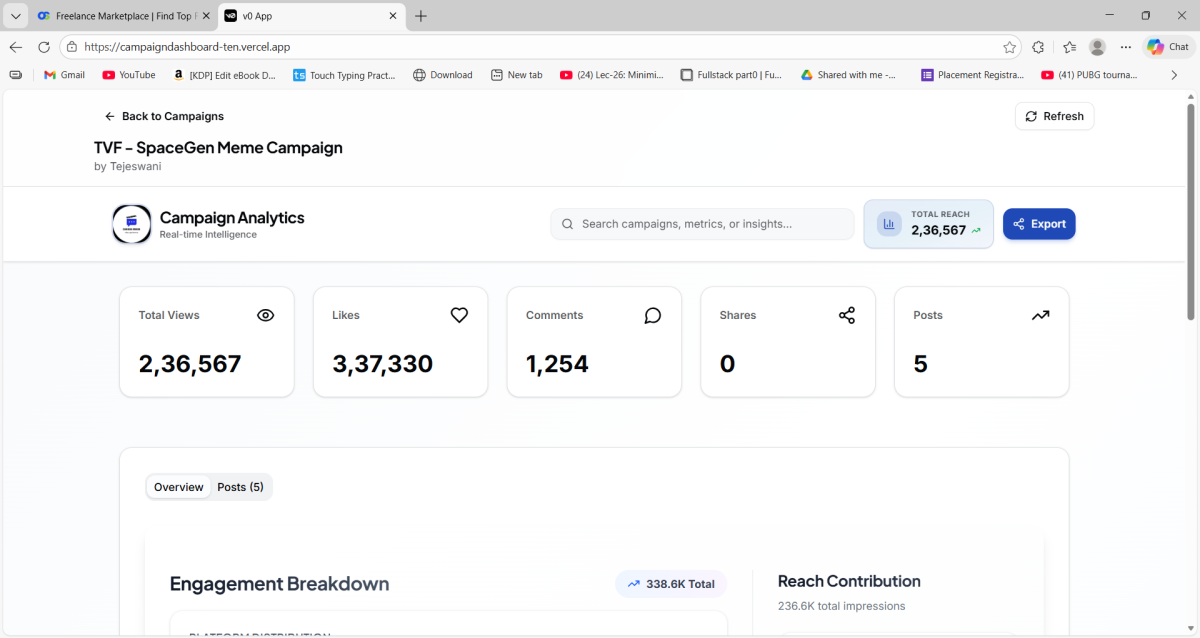Click the speech bubble icon on Comments card
The height and width of the screenshot is (638, 1200).
pyautogui.click(x=653, y=315)
